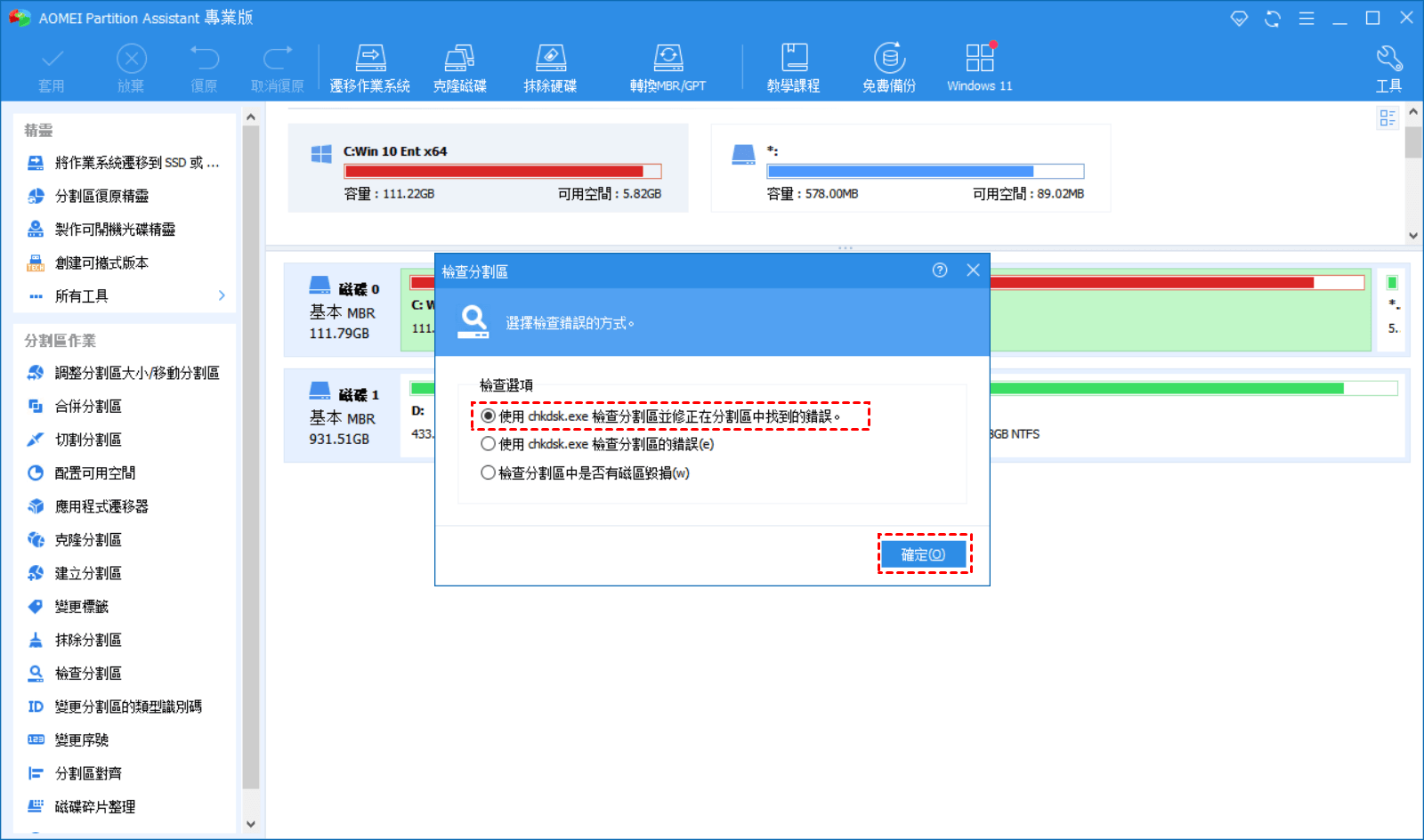Screen dimensions: 1424x840
Task: Open the 轉換MBR/GPT converter
Action: click(x=667, y=69)
